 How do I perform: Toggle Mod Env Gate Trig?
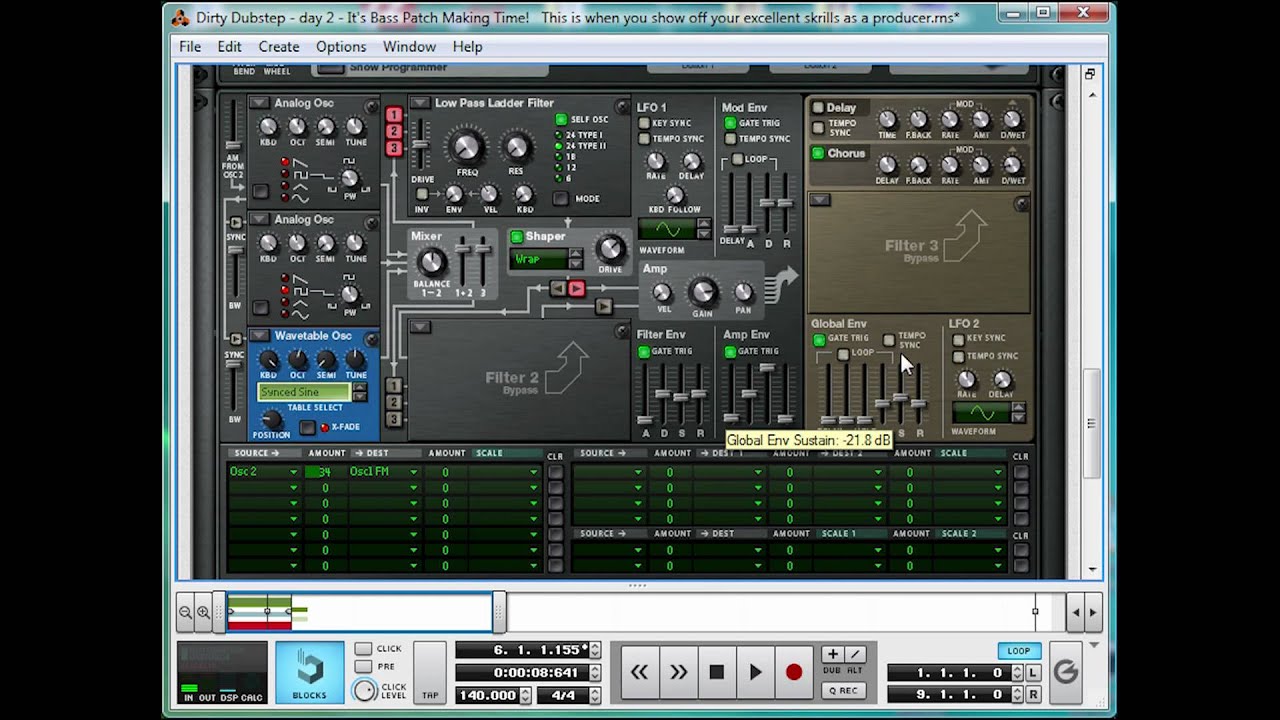click(x=730, y=123)
